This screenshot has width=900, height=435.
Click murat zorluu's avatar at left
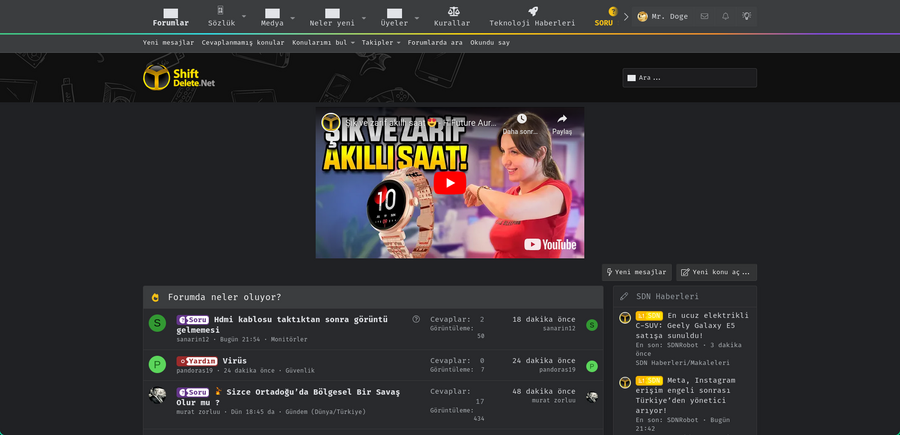click(x=157, y=395)
